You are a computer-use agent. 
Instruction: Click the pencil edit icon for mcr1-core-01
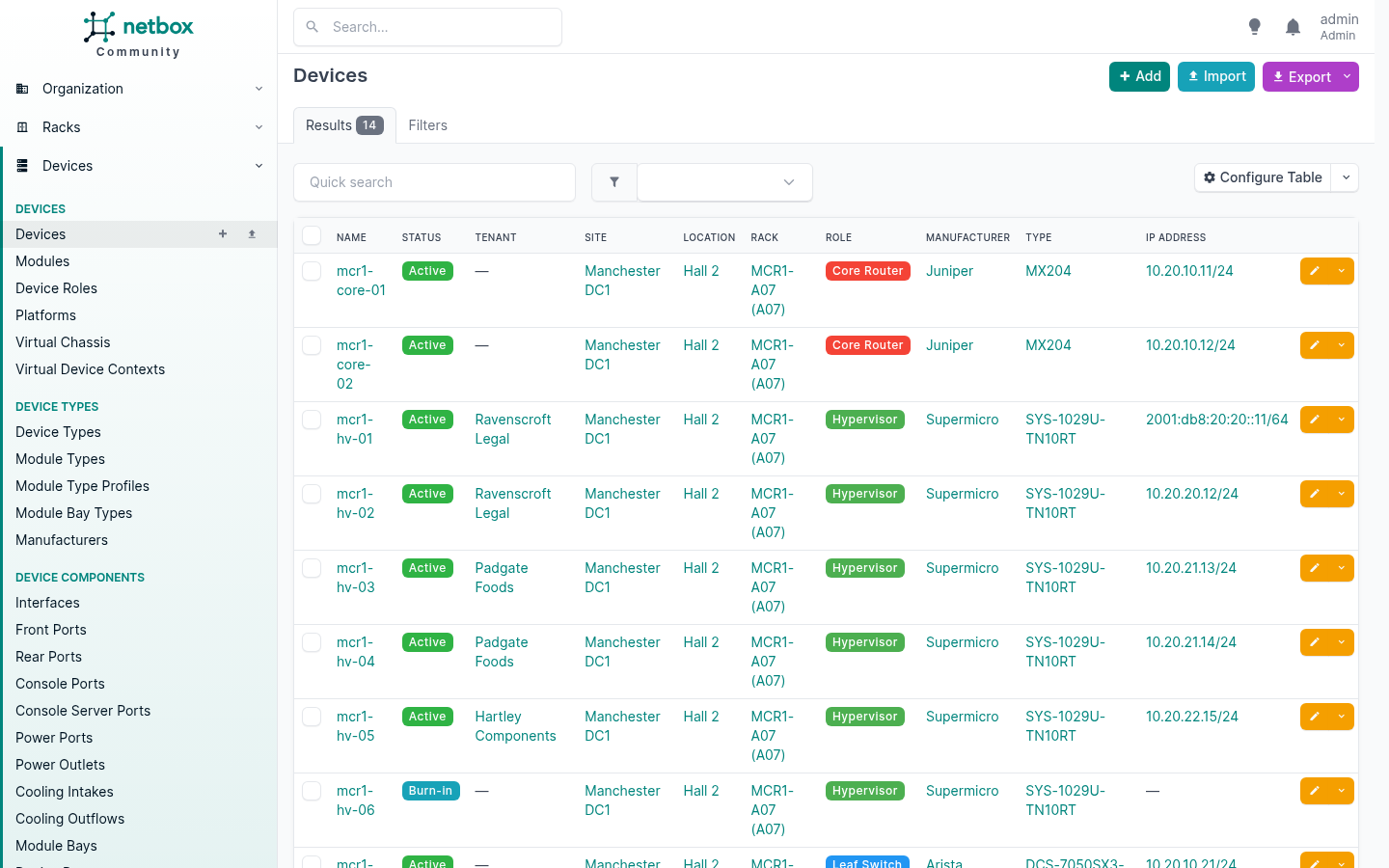tap(1315, 271)
